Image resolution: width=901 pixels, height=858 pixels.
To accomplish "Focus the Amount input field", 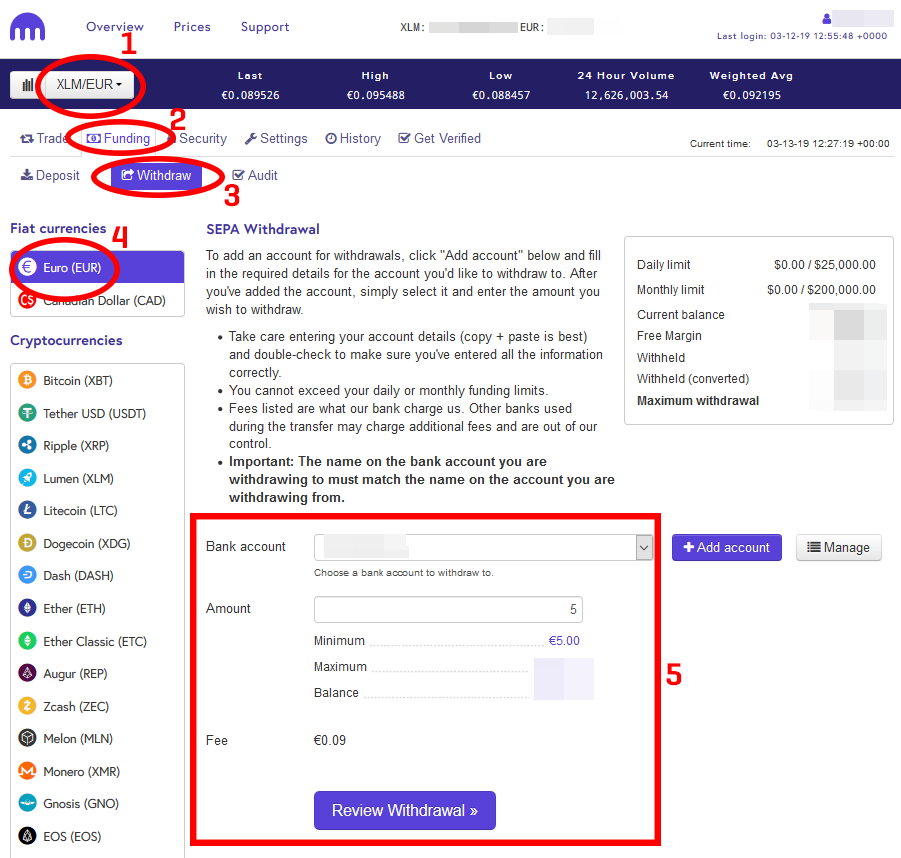I will (x=448, y=609).
